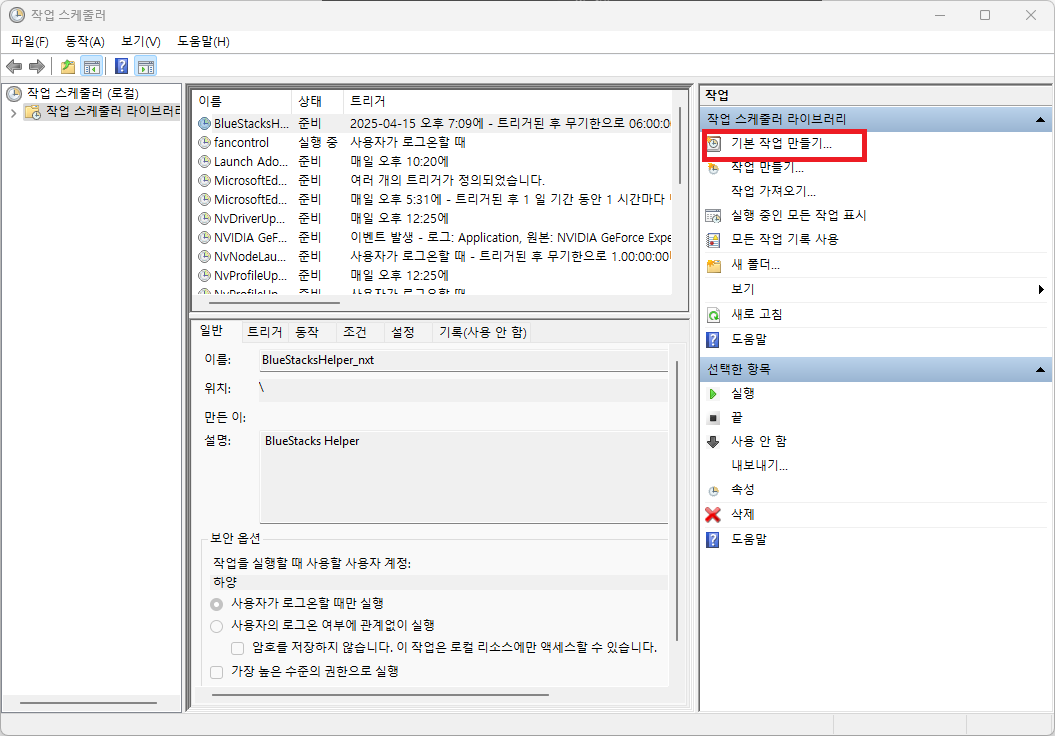Viewport: 1055px width, 736px height.
Task: Open help from the toolbar question-mark icon
Action: [x=122, y=67]
